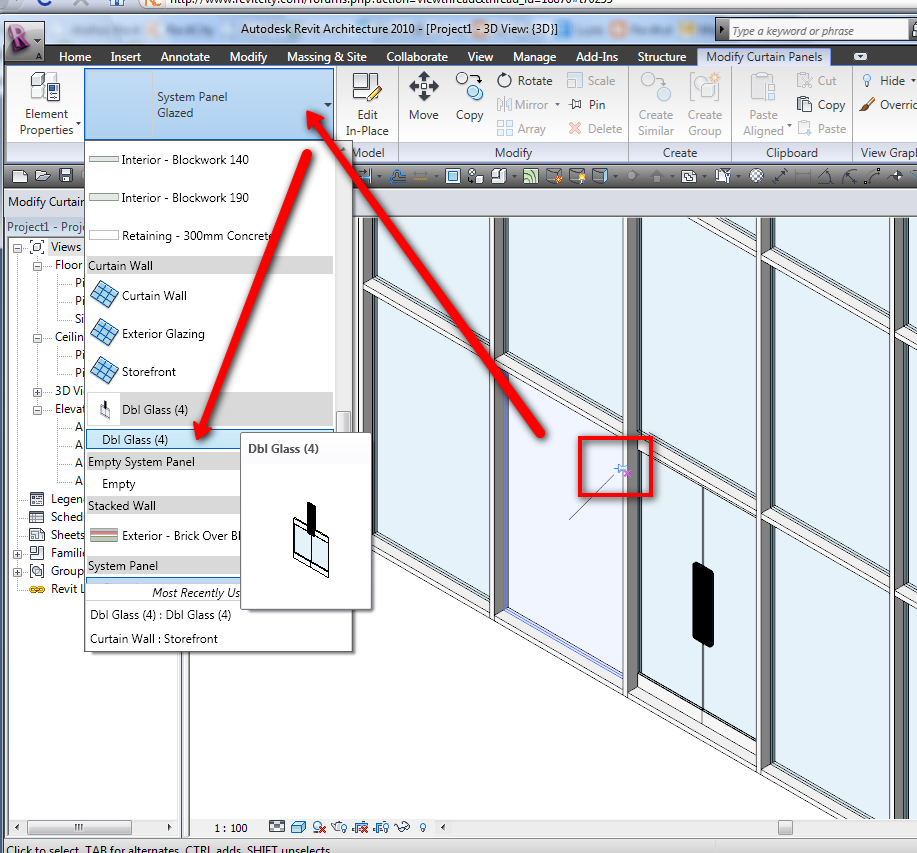The image size is (917, 853).
Task: Click Temporary Hide/Isolate glasses icon
Action: (402, 827)
